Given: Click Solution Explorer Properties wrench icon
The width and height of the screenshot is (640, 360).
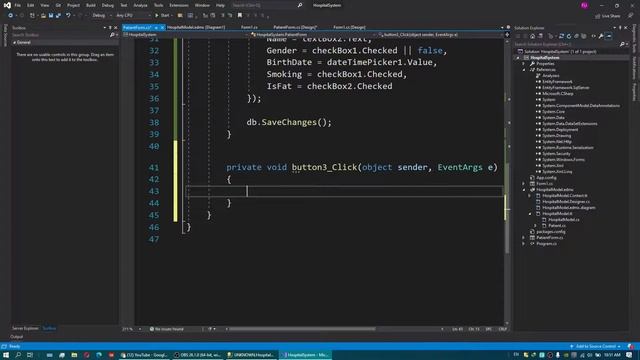Looking at the screenshot, I should click(601, 36).
